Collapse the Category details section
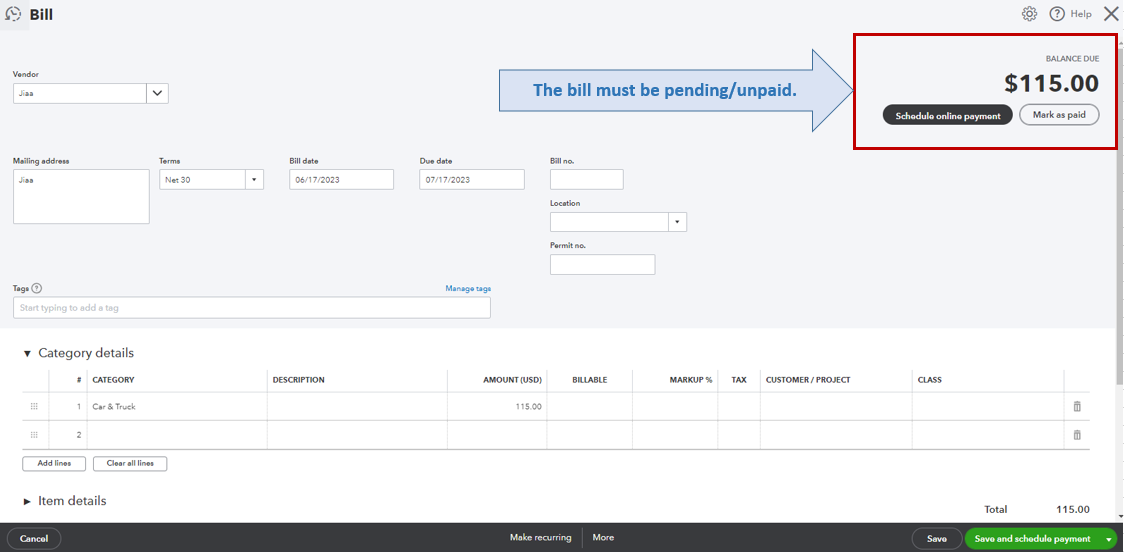This screenshot has height=552, width=1124. coord(28,354)
